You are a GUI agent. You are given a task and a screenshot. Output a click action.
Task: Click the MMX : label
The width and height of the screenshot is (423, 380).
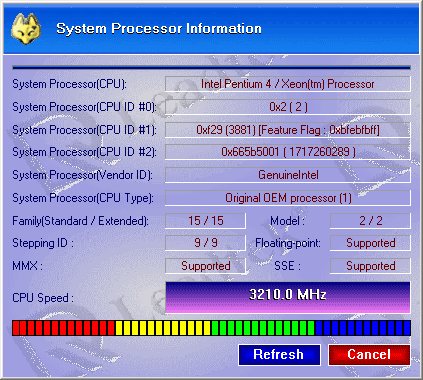click(x=27, y=266)
